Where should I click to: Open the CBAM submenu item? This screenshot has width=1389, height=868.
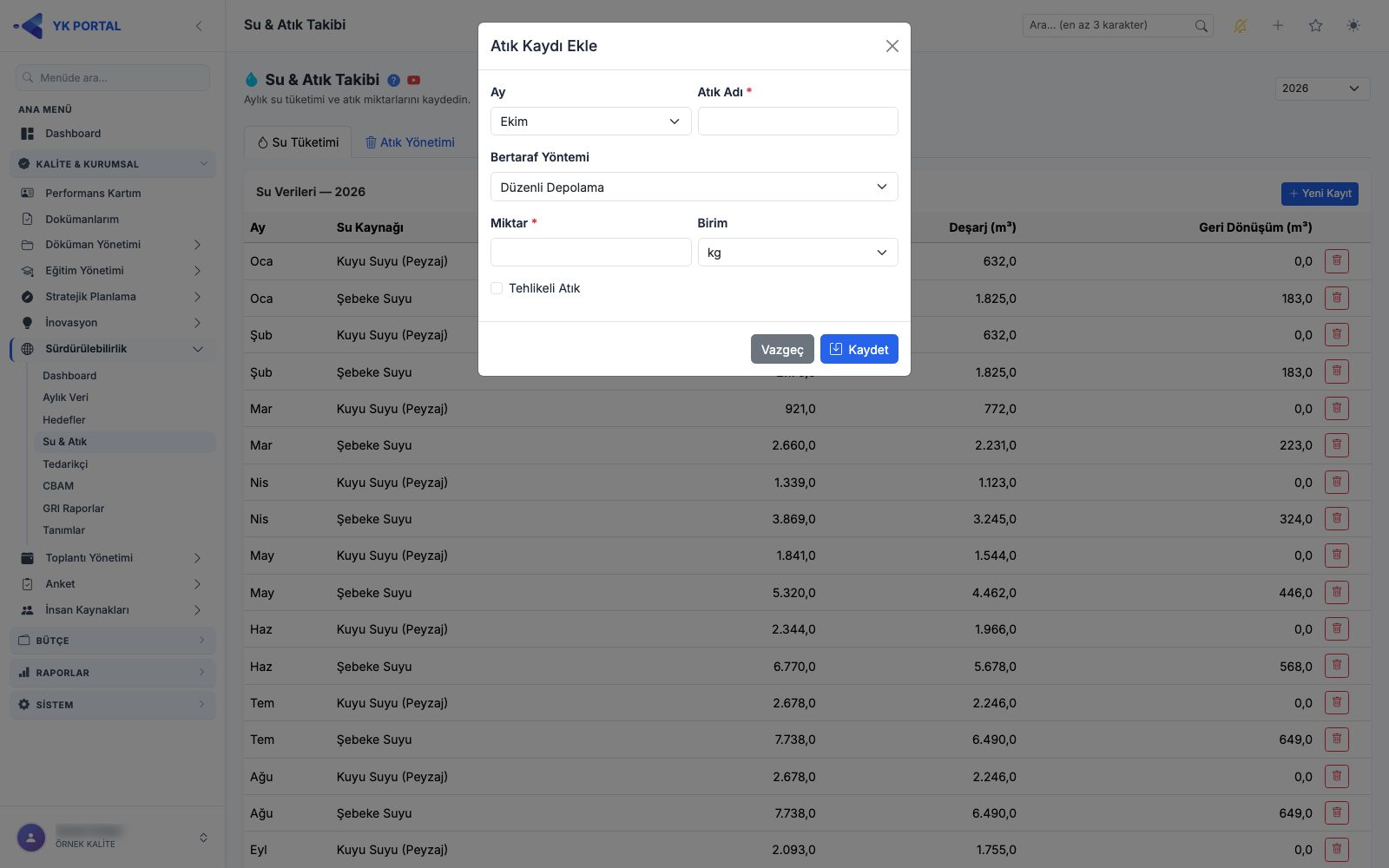pyautogui.click(x=58, y=486)
